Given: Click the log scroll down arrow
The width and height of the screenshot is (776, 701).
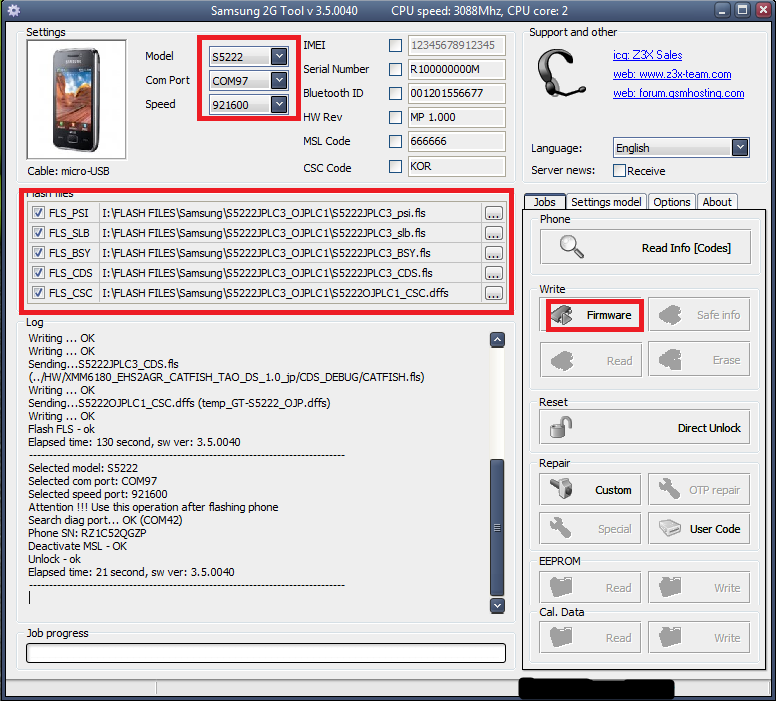Looking at the screenshot, I should 497,605.
